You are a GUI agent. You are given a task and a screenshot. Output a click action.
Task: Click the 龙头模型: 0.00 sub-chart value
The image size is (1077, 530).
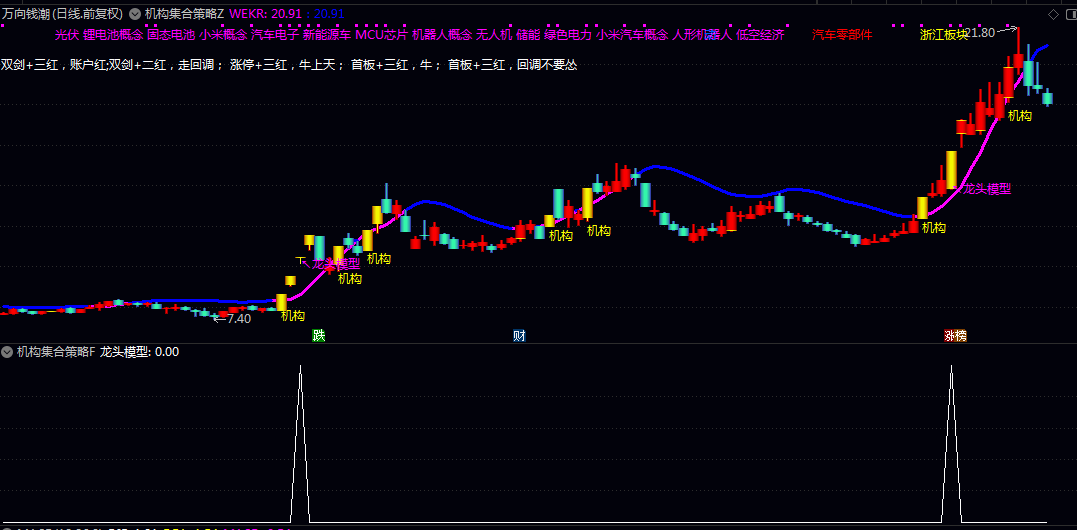[x=139, y=352]
